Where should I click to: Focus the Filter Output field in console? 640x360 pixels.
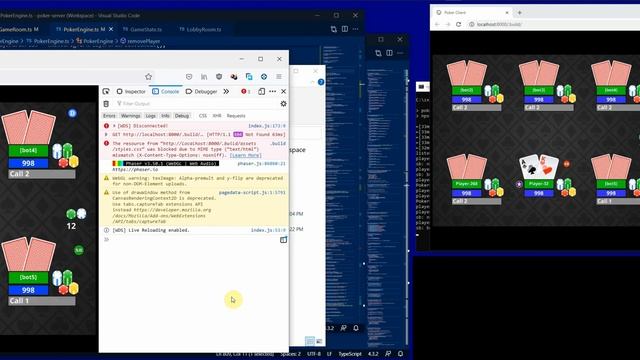point(196,104)
